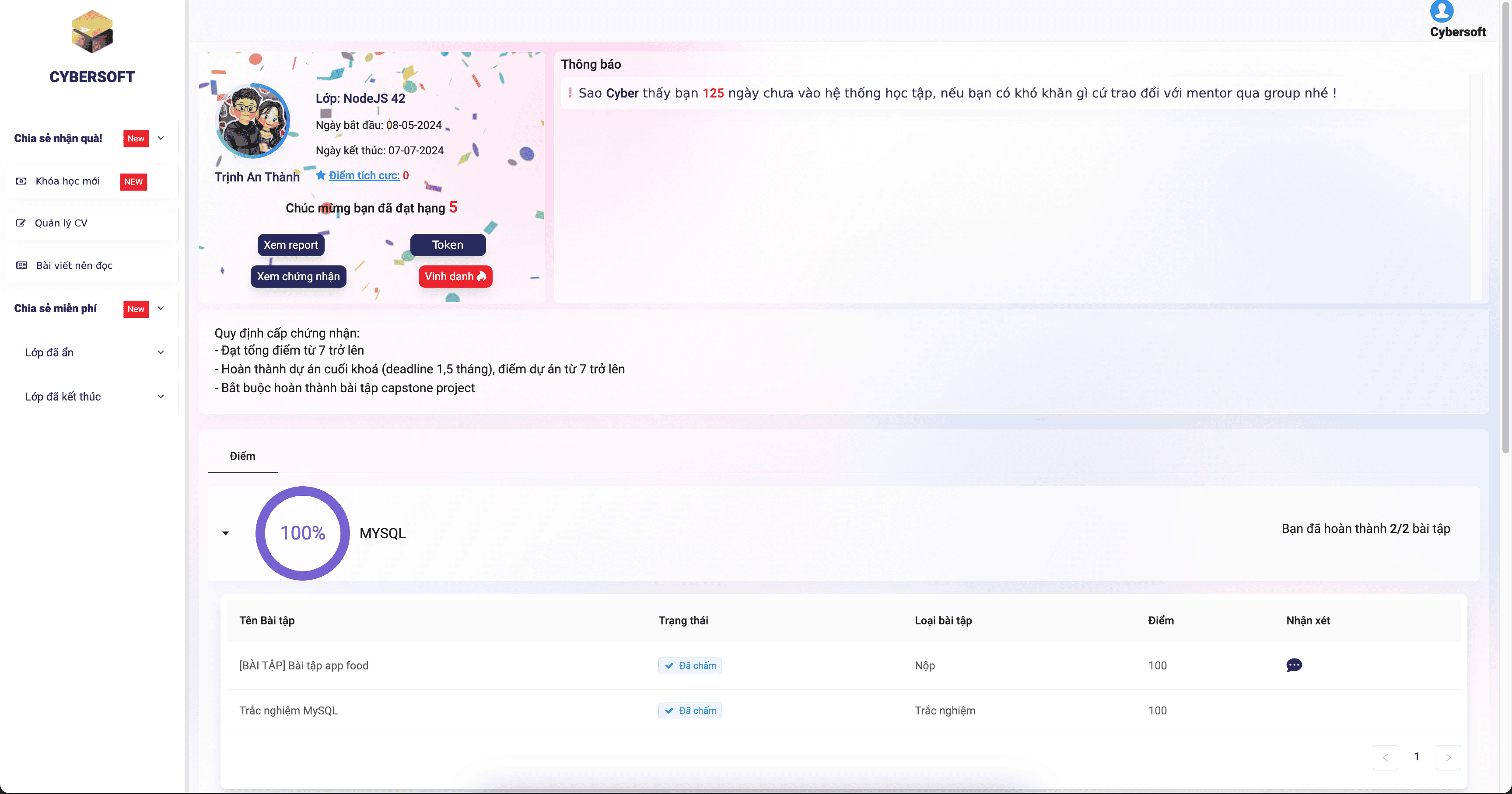The width and height of the screenshot is (1512, 794).
Task: Click the Xem chứng nhận button
Action: pos(298,276)
